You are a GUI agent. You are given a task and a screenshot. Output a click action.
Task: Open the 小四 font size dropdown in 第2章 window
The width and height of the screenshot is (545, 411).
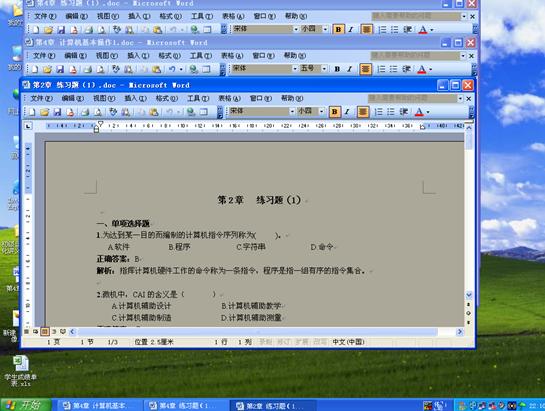(322, 111)
